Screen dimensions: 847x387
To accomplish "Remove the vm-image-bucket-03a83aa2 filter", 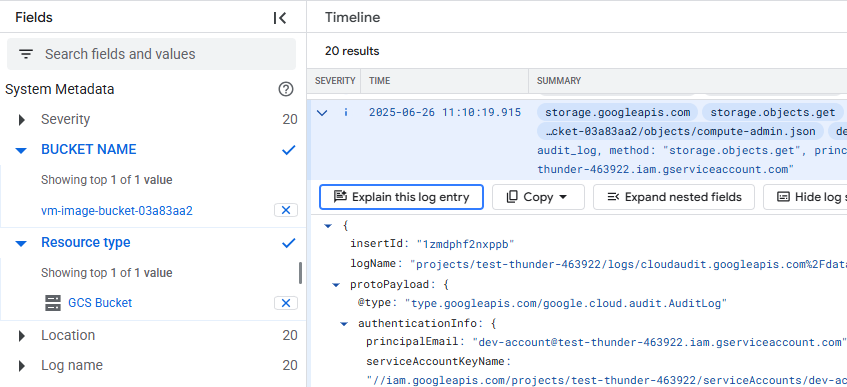I will (x=286, y=210).
